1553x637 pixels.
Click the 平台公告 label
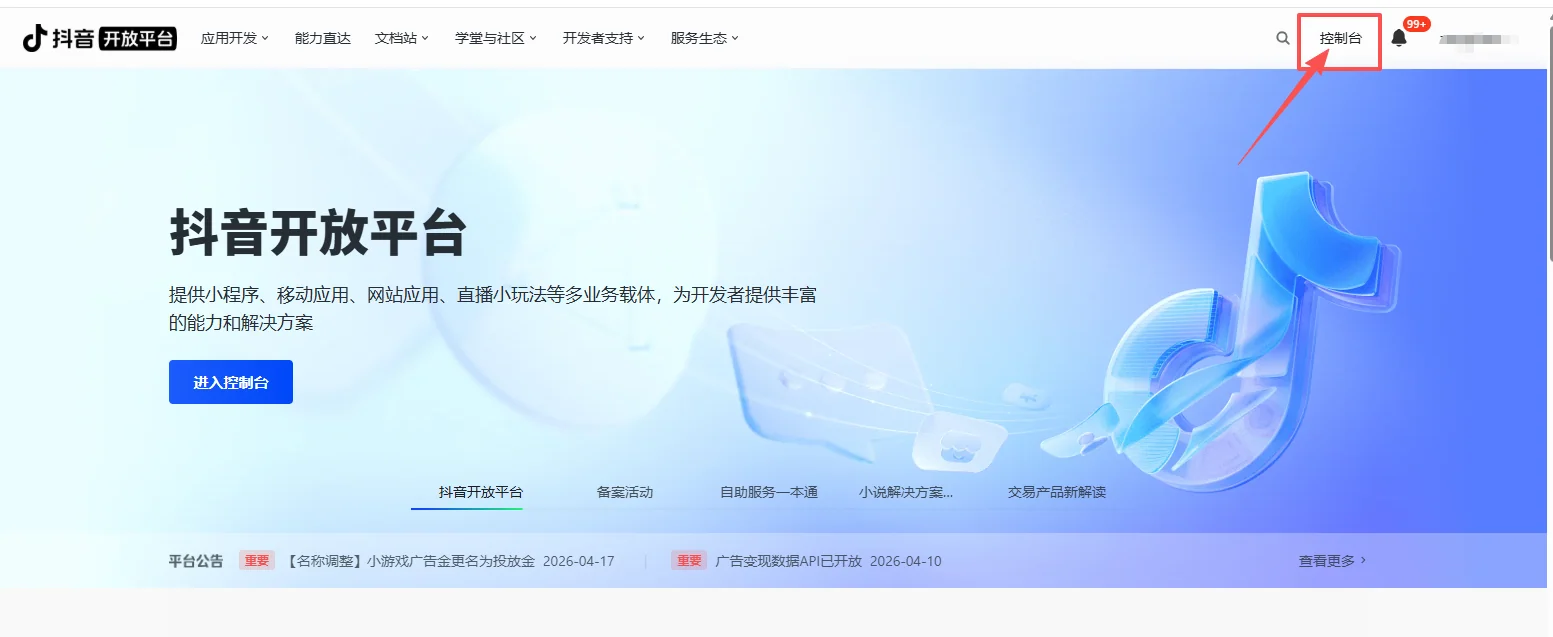coord(196,561)
